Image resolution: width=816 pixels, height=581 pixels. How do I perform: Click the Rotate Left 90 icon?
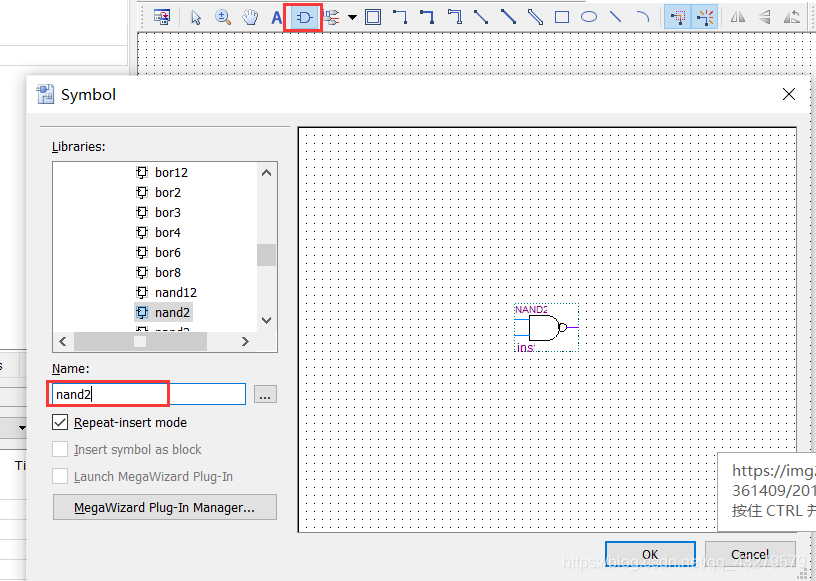(792, 17)
